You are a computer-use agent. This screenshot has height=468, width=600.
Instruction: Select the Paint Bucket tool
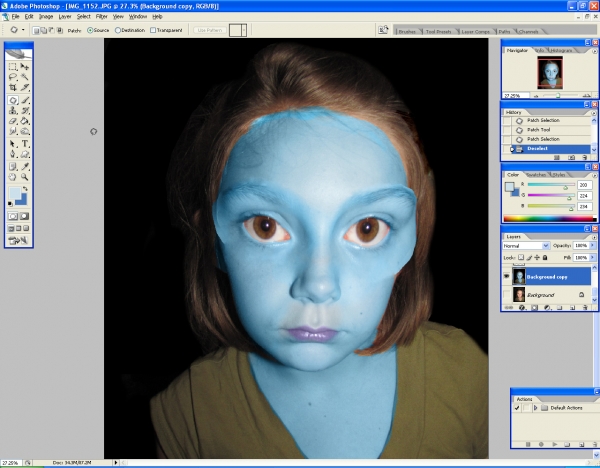coord(24,121)
